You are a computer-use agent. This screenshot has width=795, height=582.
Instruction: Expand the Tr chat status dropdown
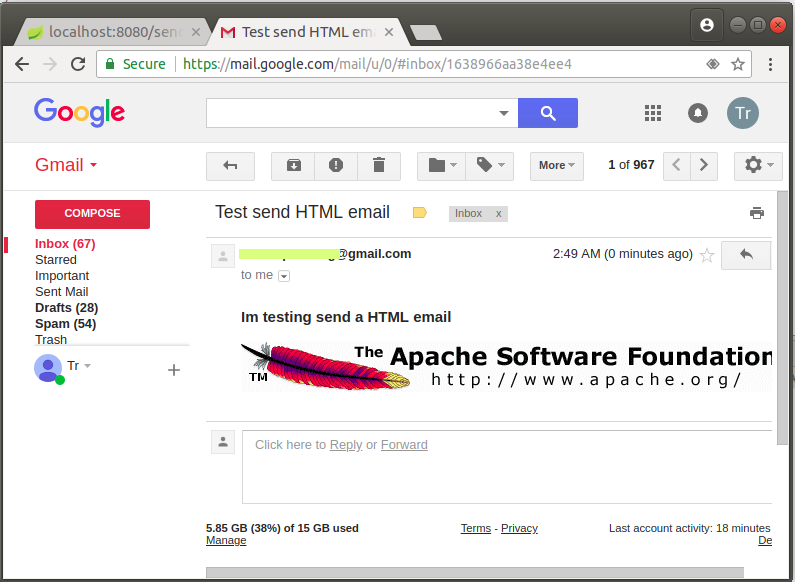tap(87, 366)
